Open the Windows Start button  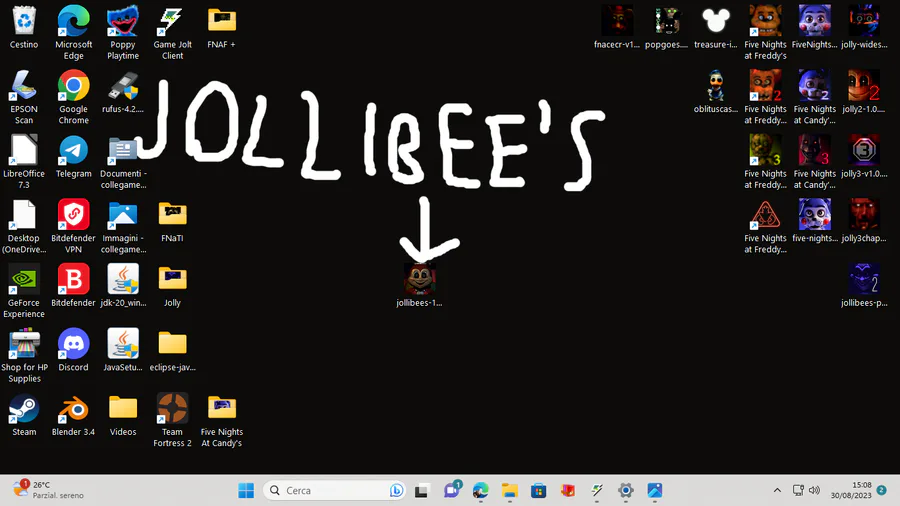[246, 491]
